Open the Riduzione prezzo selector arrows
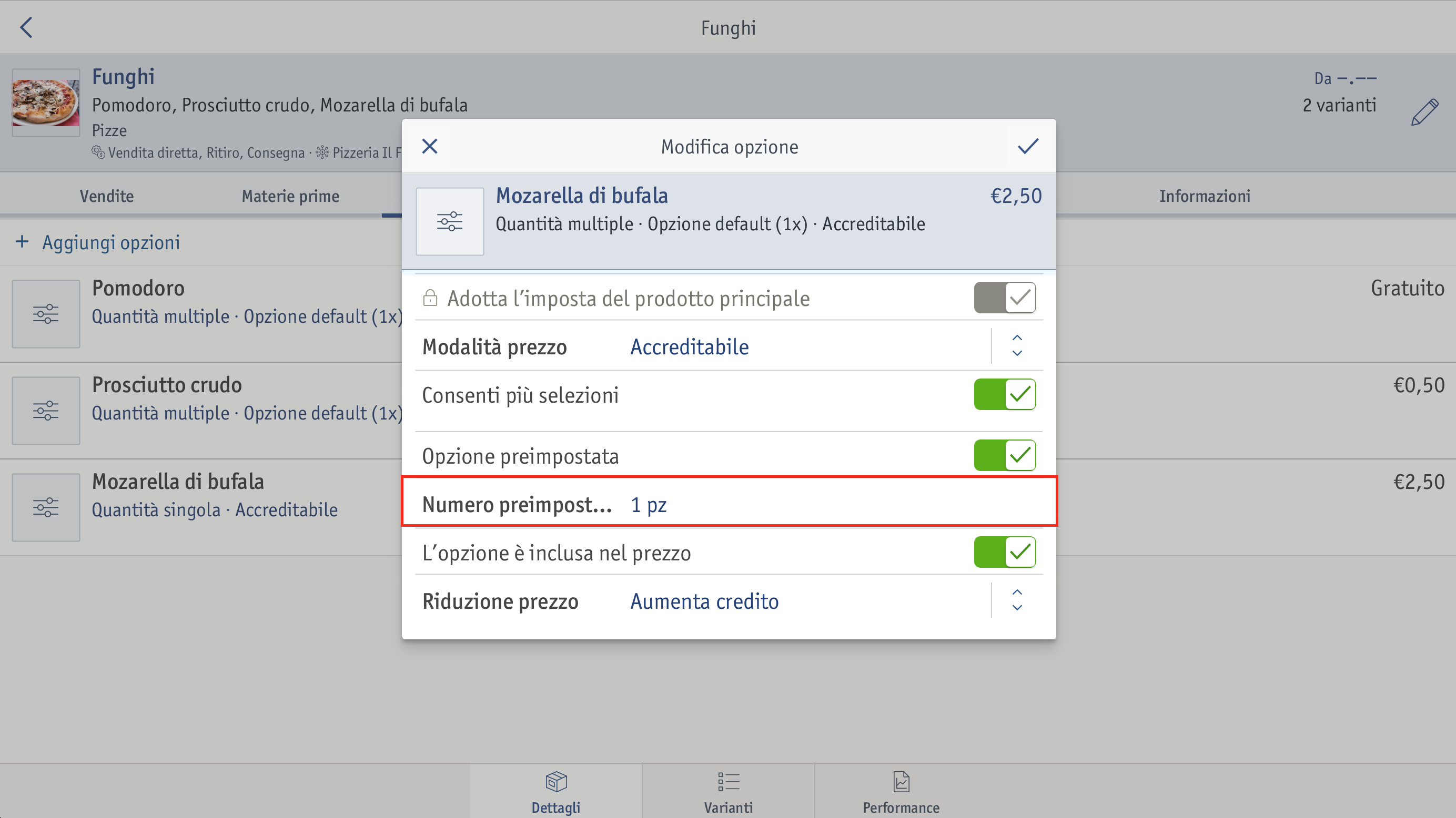 [x=1017, y=600]
